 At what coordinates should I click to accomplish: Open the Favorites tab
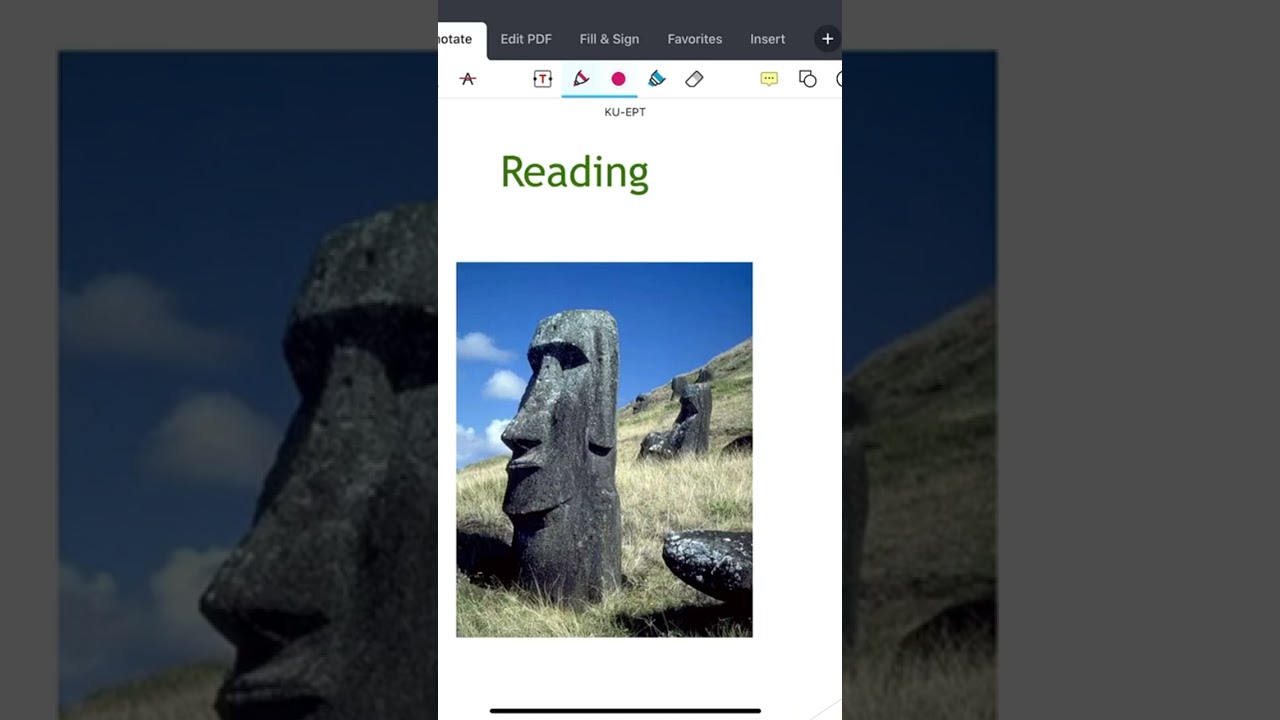click(695, 39)
